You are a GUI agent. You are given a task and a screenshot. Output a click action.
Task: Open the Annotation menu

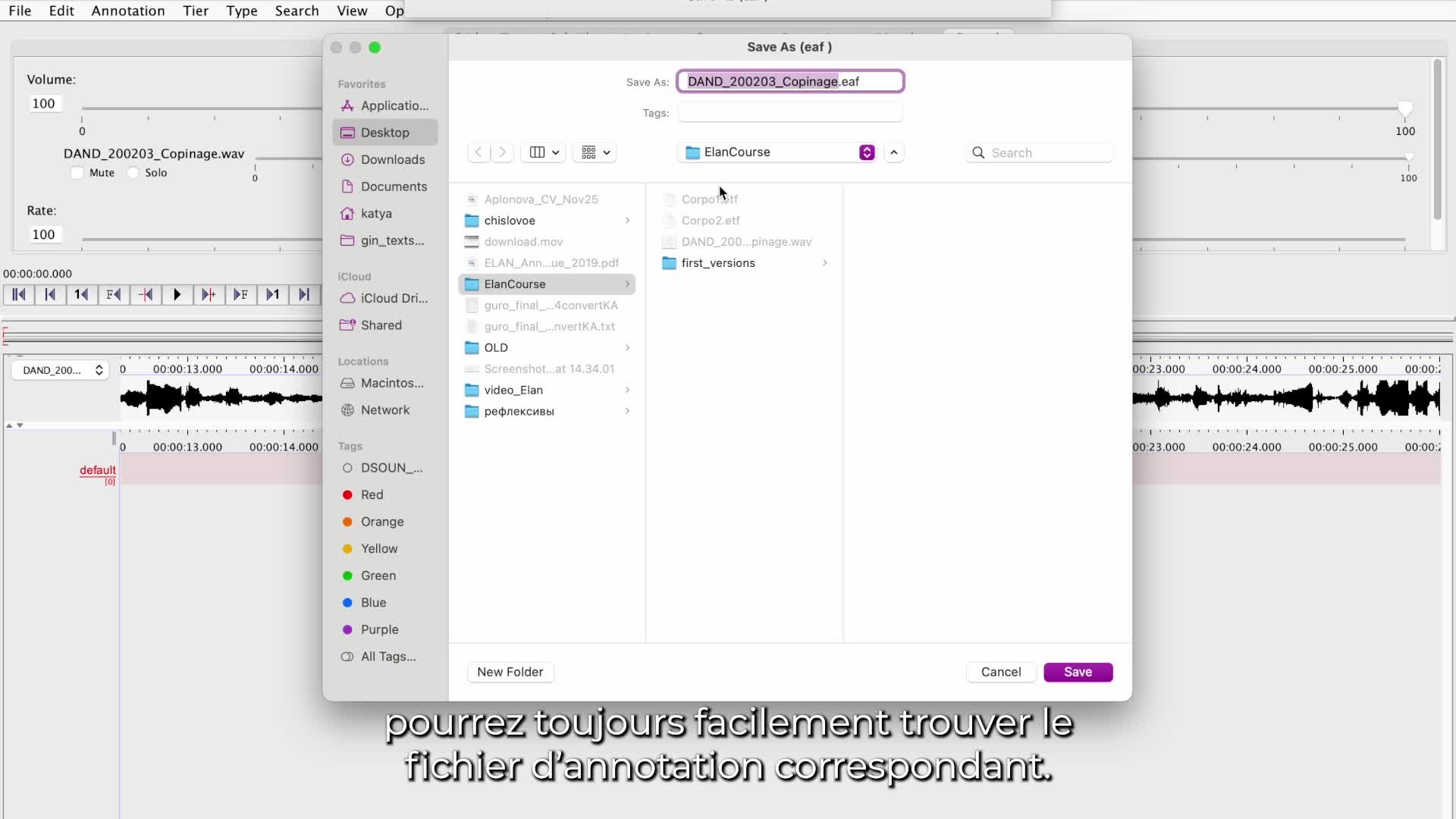click(x=128, y=11)
